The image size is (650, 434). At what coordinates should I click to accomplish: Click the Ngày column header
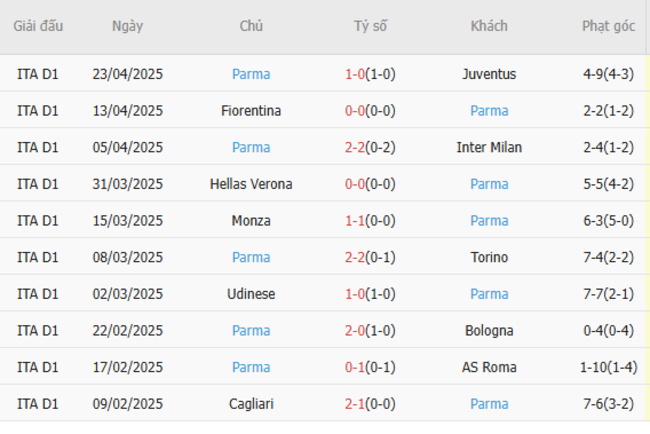point(127,26)
